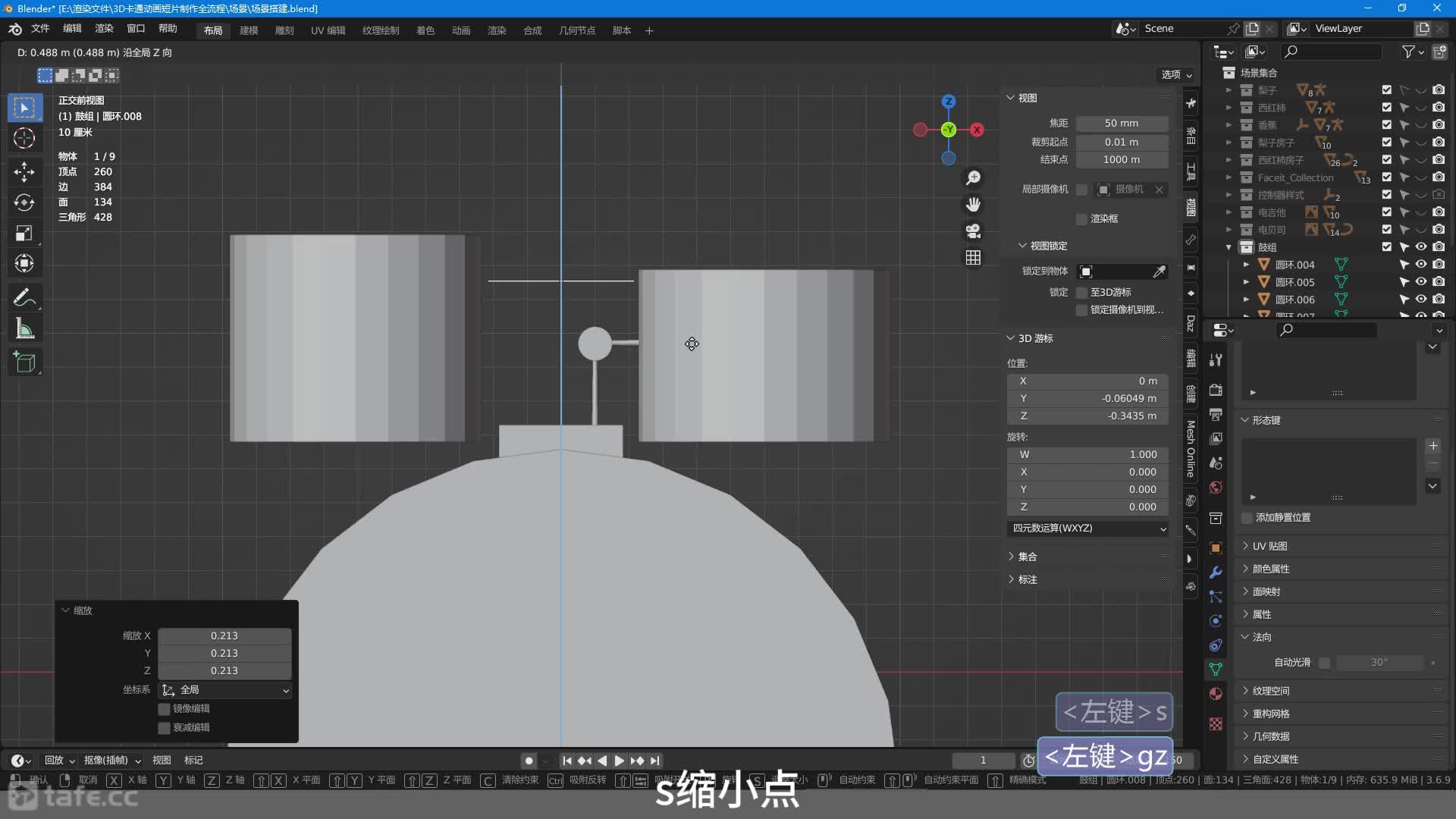Click the eyedropper for lock to object

[x=1159, y=271]
